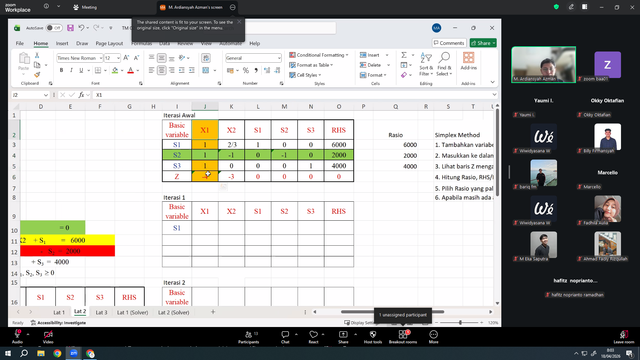Open the Font Color dropdown arrow
640x360 pixels.
(138, 71)
